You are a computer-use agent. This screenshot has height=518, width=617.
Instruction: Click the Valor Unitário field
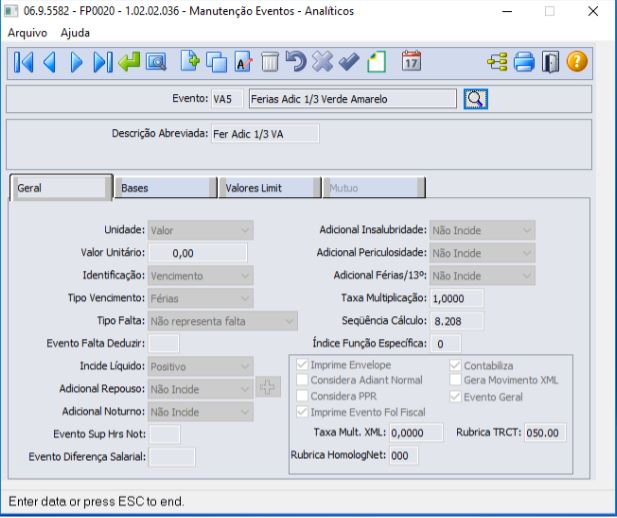click(198, 253)
